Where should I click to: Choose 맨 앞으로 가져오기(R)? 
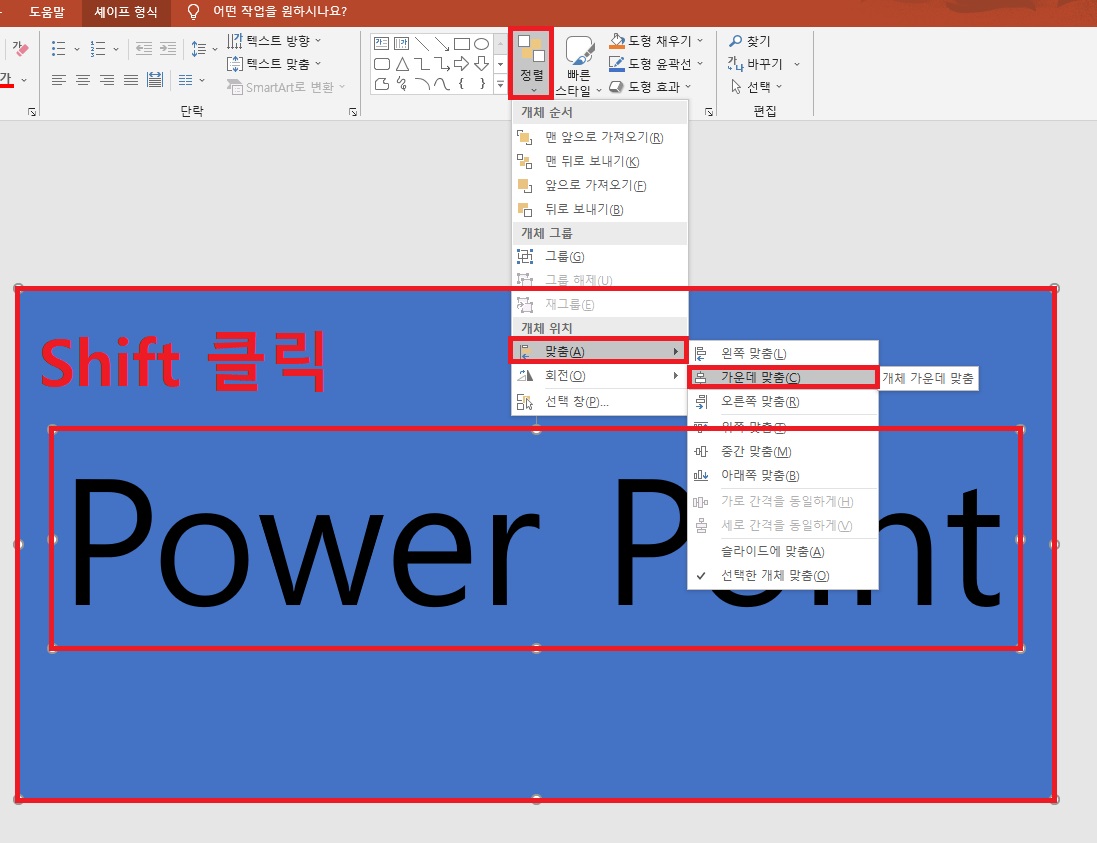coord(599,137)
